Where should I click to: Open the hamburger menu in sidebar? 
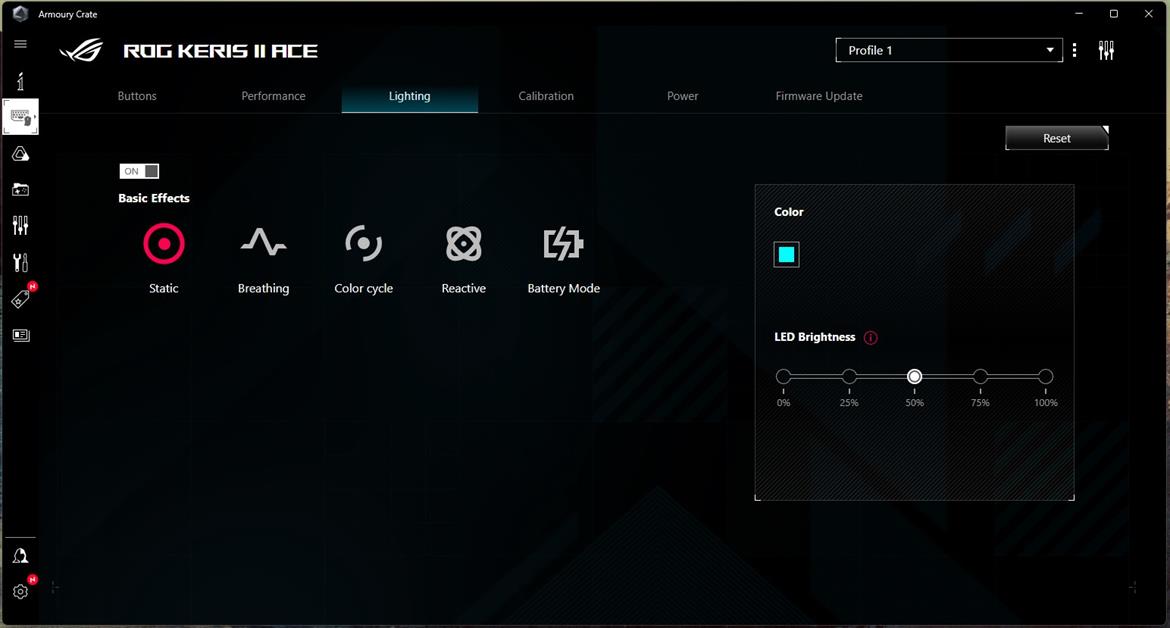click(x=20, y=44)
